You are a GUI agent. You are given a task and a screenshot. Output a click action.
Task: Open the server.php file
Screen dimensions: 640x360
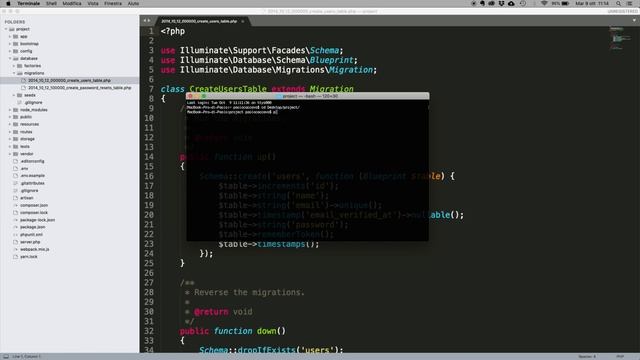tap(30, 242)
